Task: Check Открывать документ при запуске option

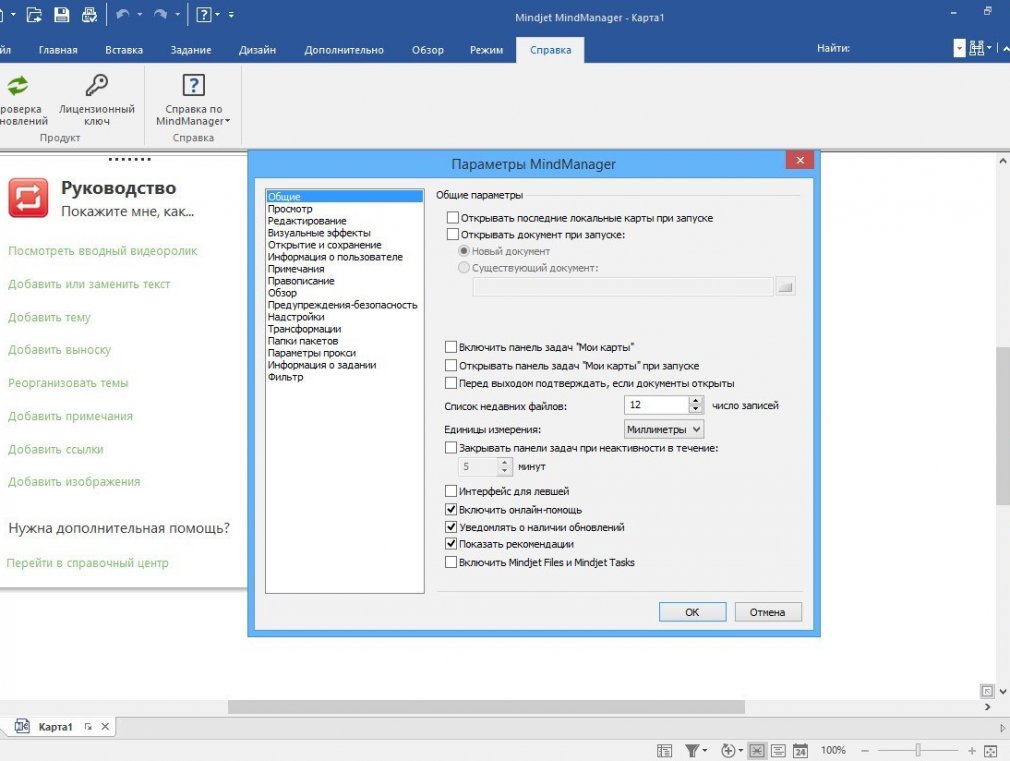Action: pyautogui.click(x=453, y=235)
